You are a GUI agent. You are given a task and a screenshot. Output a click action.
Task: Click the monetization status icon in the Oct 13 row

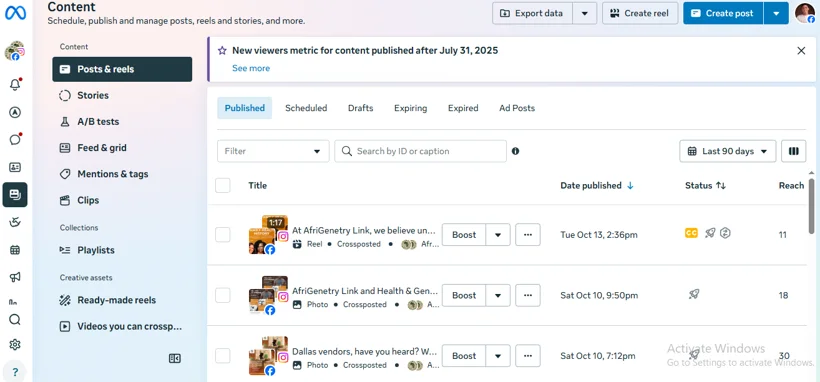pyautogui.click(x=725, y=233)
